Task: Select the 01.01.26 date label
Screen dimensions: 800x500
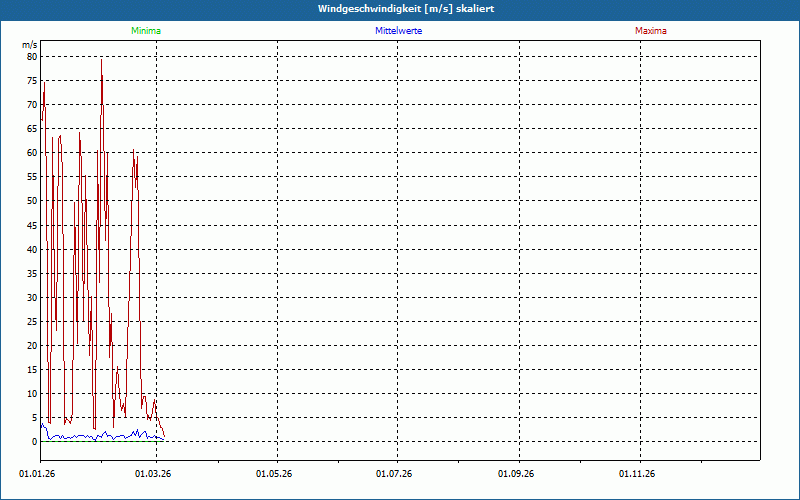Action: (x=37, y=473)
